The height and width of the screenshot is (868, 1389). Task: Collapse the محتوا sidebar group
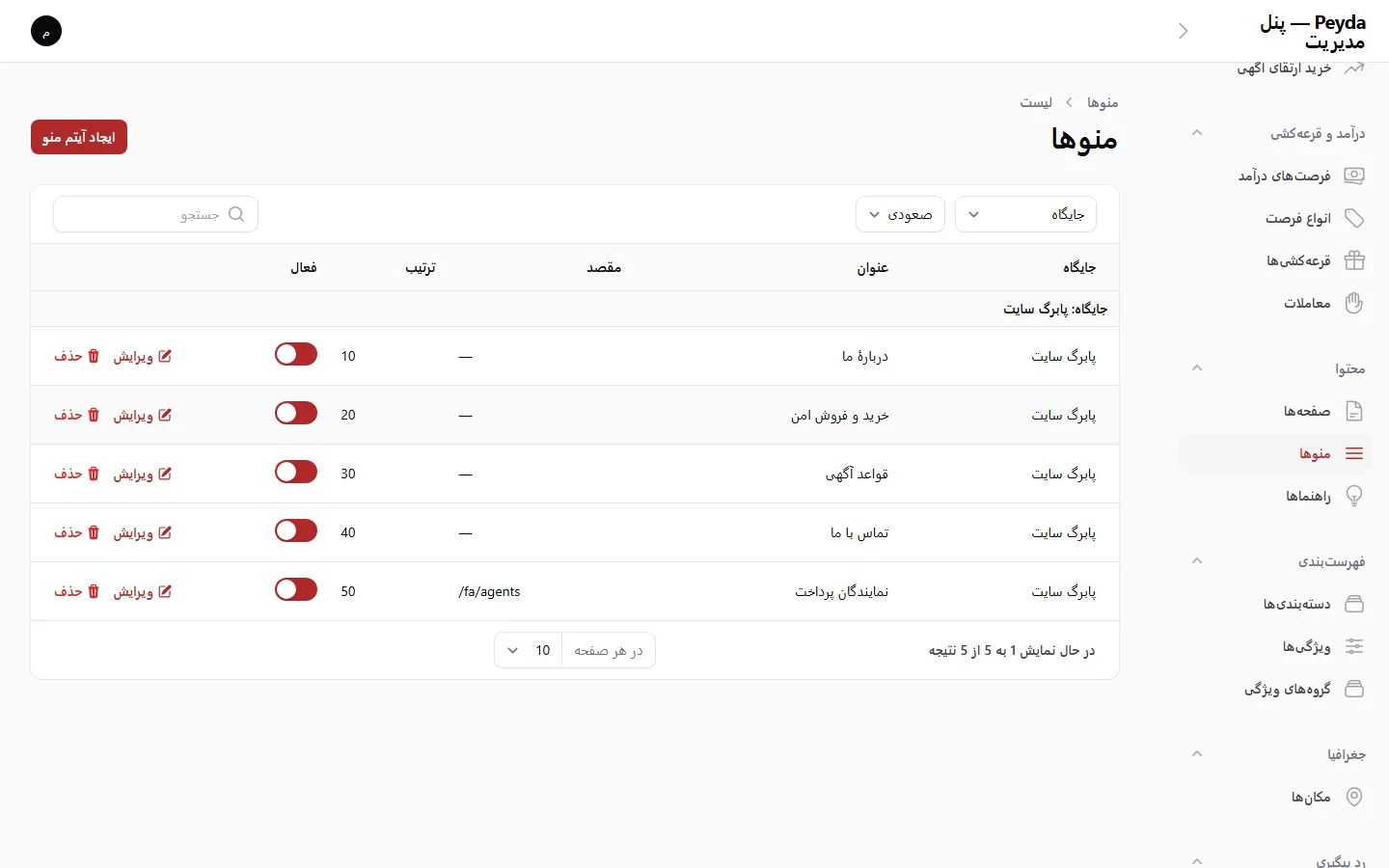point(1197,368)
